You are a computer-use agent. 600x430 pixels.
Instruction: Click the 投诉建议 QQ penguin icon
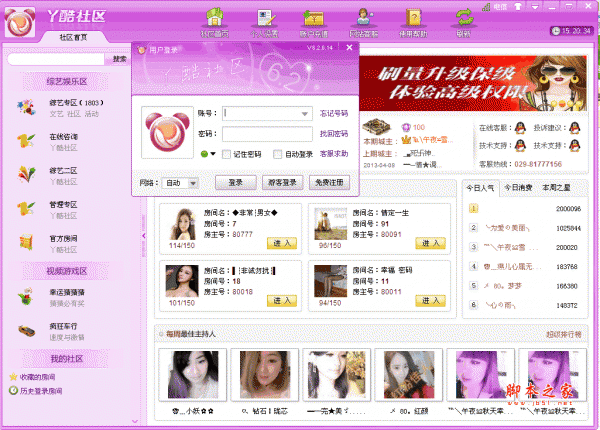click(574, 127)
